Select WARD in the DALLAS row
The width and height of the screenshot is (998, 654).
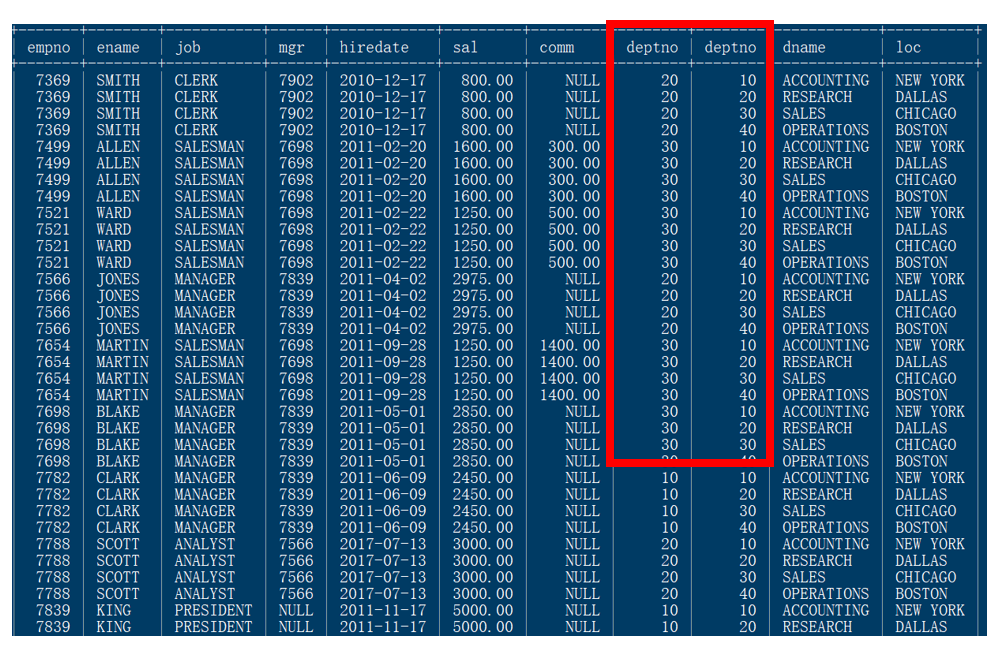[x=113, y=230]
